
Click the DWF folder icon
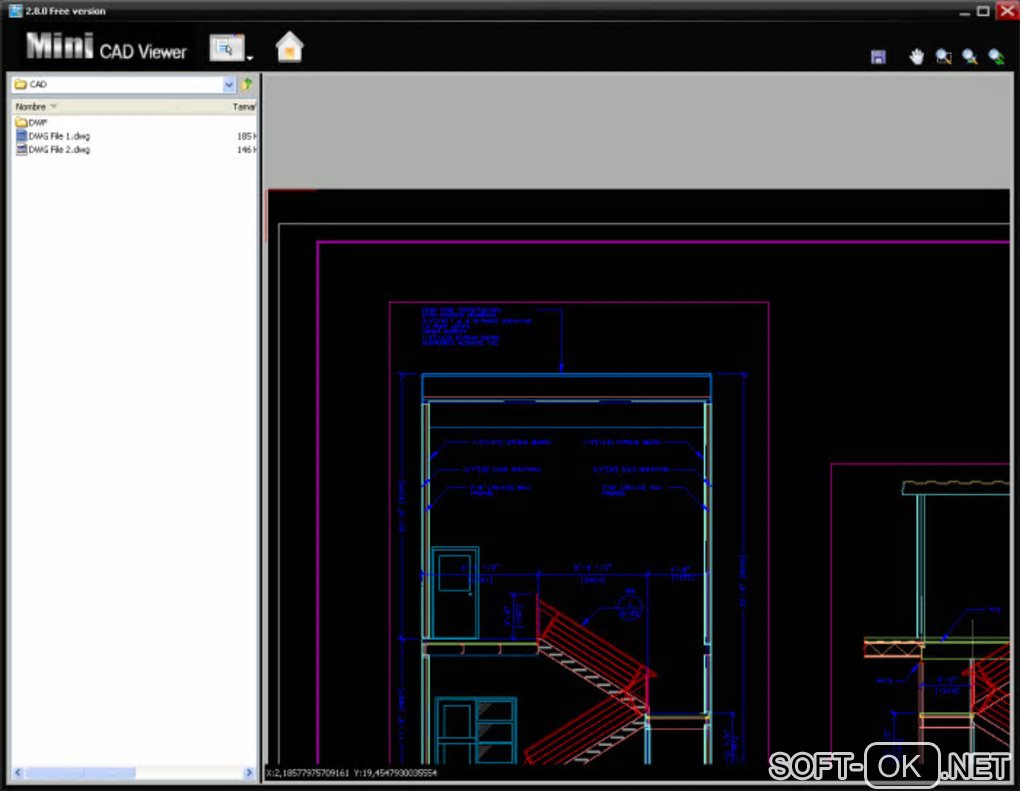(x=21, y=122)
